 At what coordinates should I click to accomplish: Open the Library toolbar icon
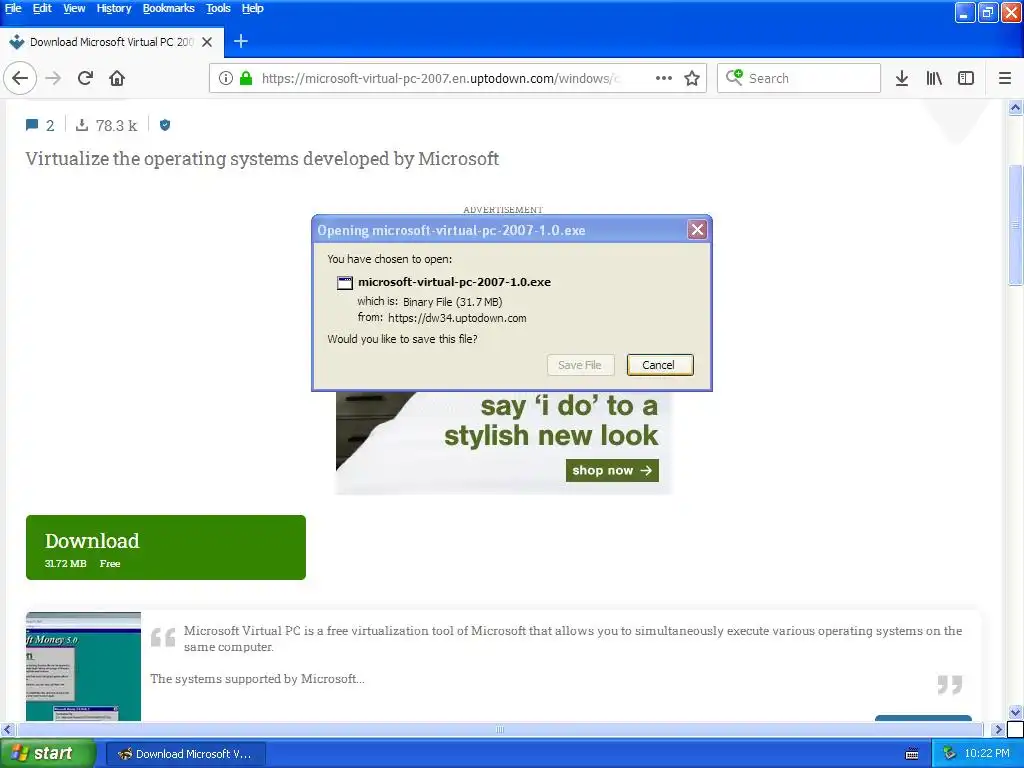pyautogui.click(x=934, y=78)
